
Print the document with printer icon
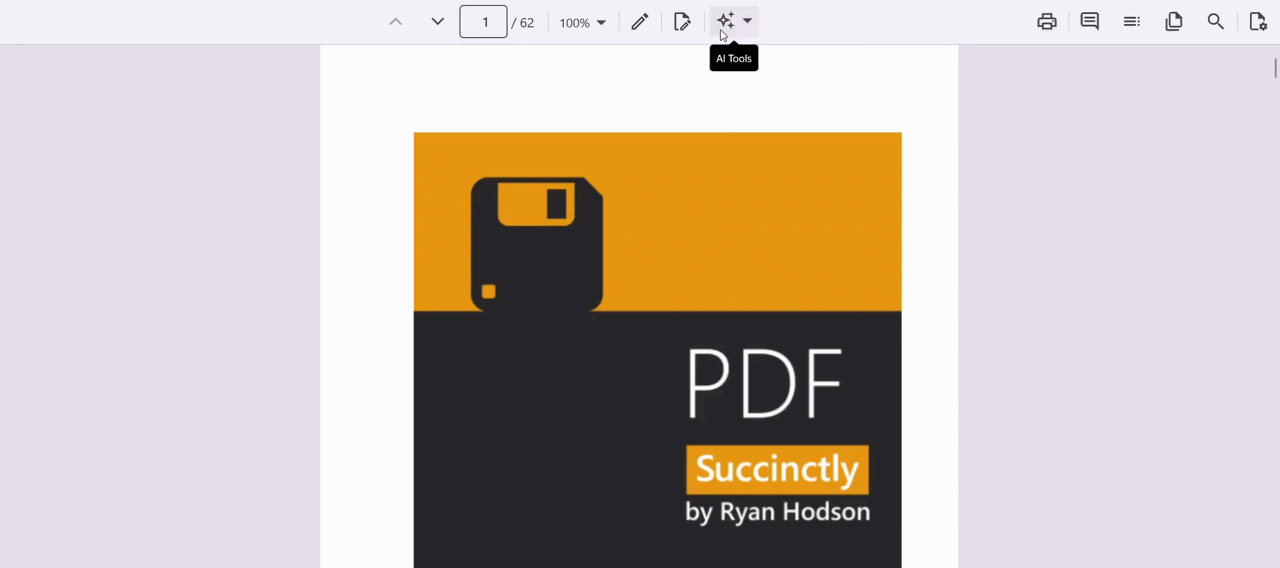coord(1047,22)
